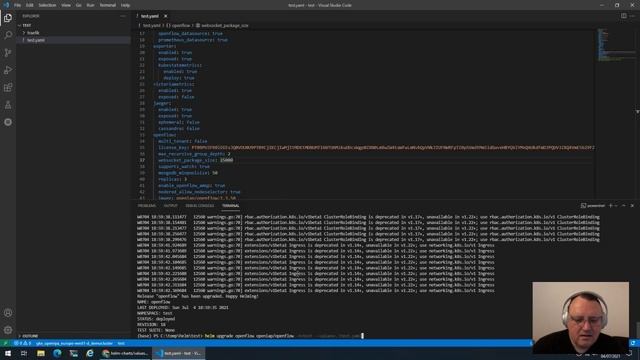This screenshot has height=360, width=640.
Task: Open the Run menu
Action: click(x=90, y=5)
